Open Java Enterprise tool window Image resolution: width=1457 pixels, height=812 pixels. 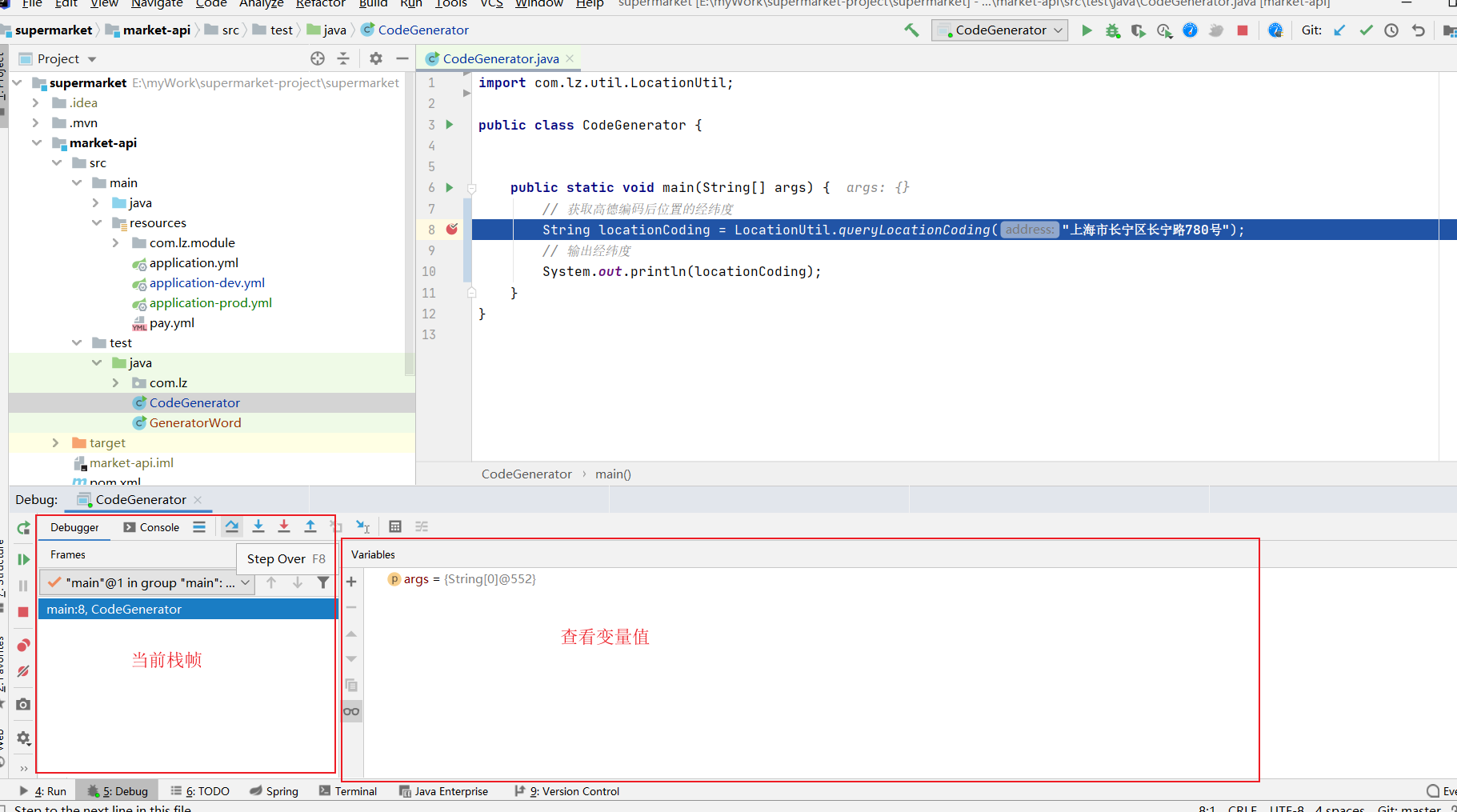click(x=443, y=791)
